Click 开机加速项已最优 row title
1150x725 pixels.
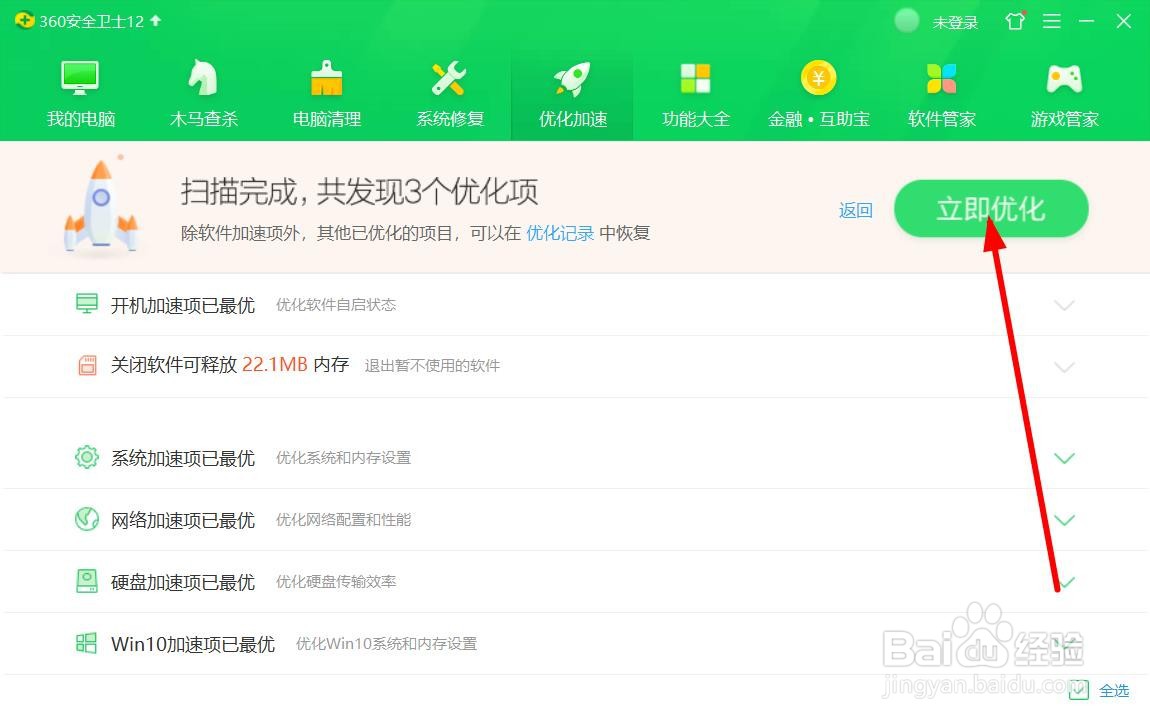click(183, 305)
